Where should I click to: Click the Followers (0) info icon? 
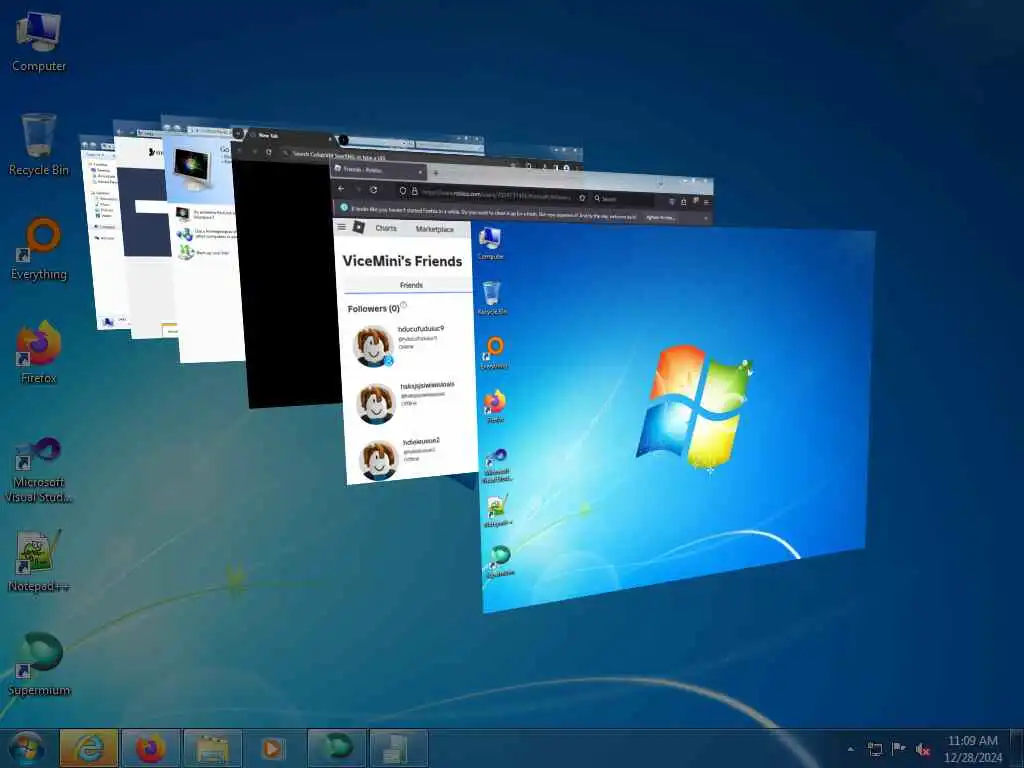click(x=404, y=305)
